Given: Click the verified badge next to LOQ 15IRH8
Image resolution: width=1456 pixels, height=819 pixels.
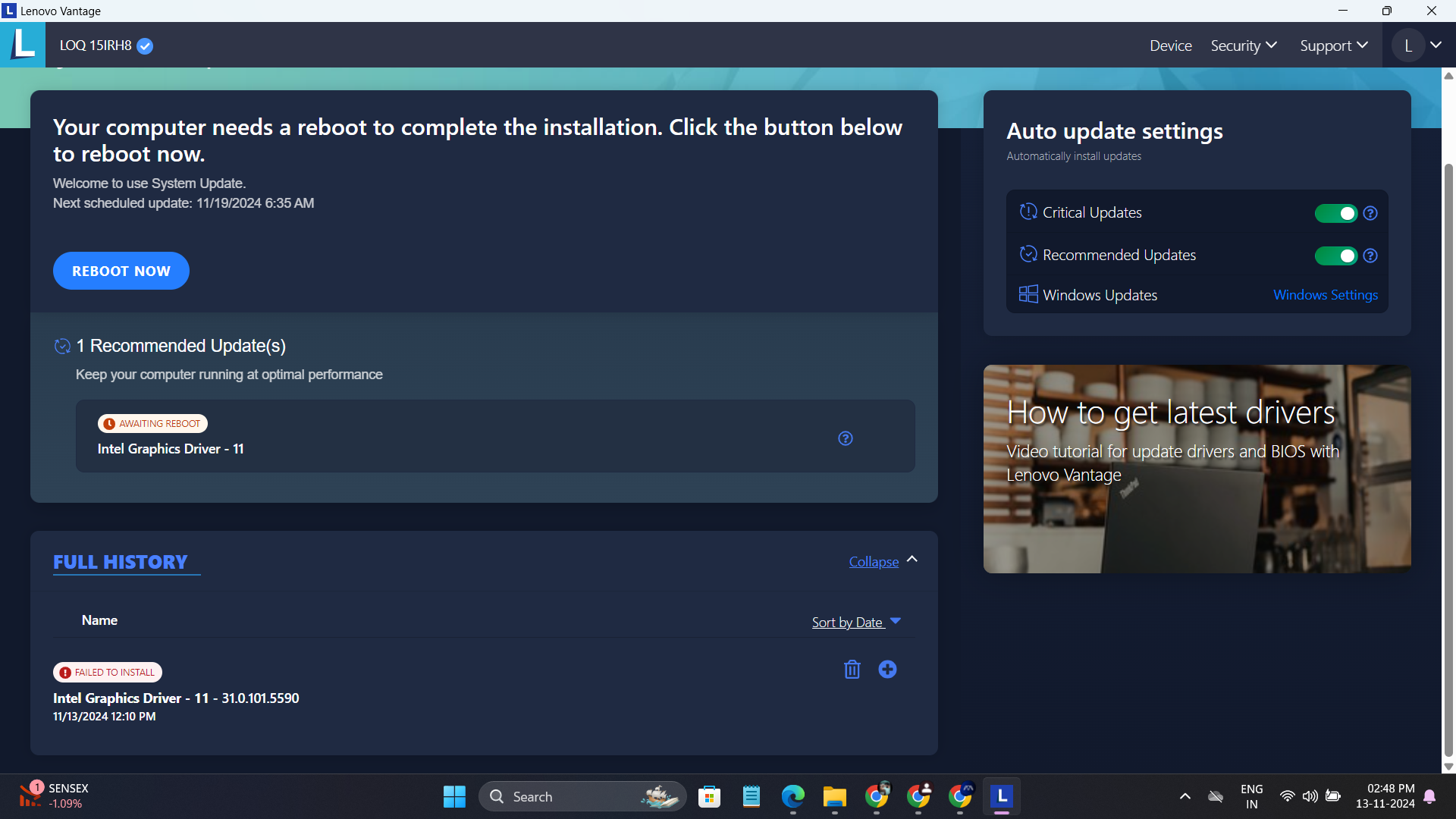Looking at the screenshot, I should point(145,46).
